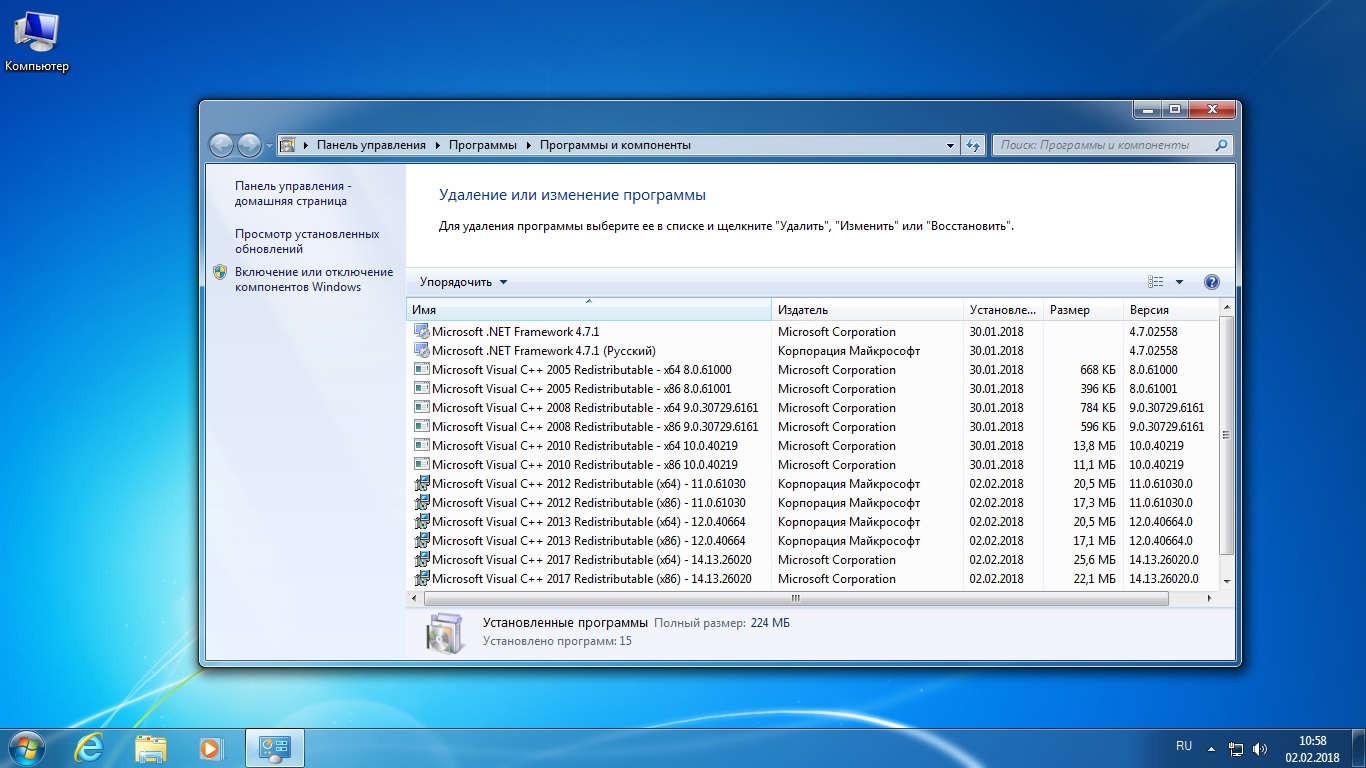
Task: Open the help question mark icon
Action: coord(1212,282)
